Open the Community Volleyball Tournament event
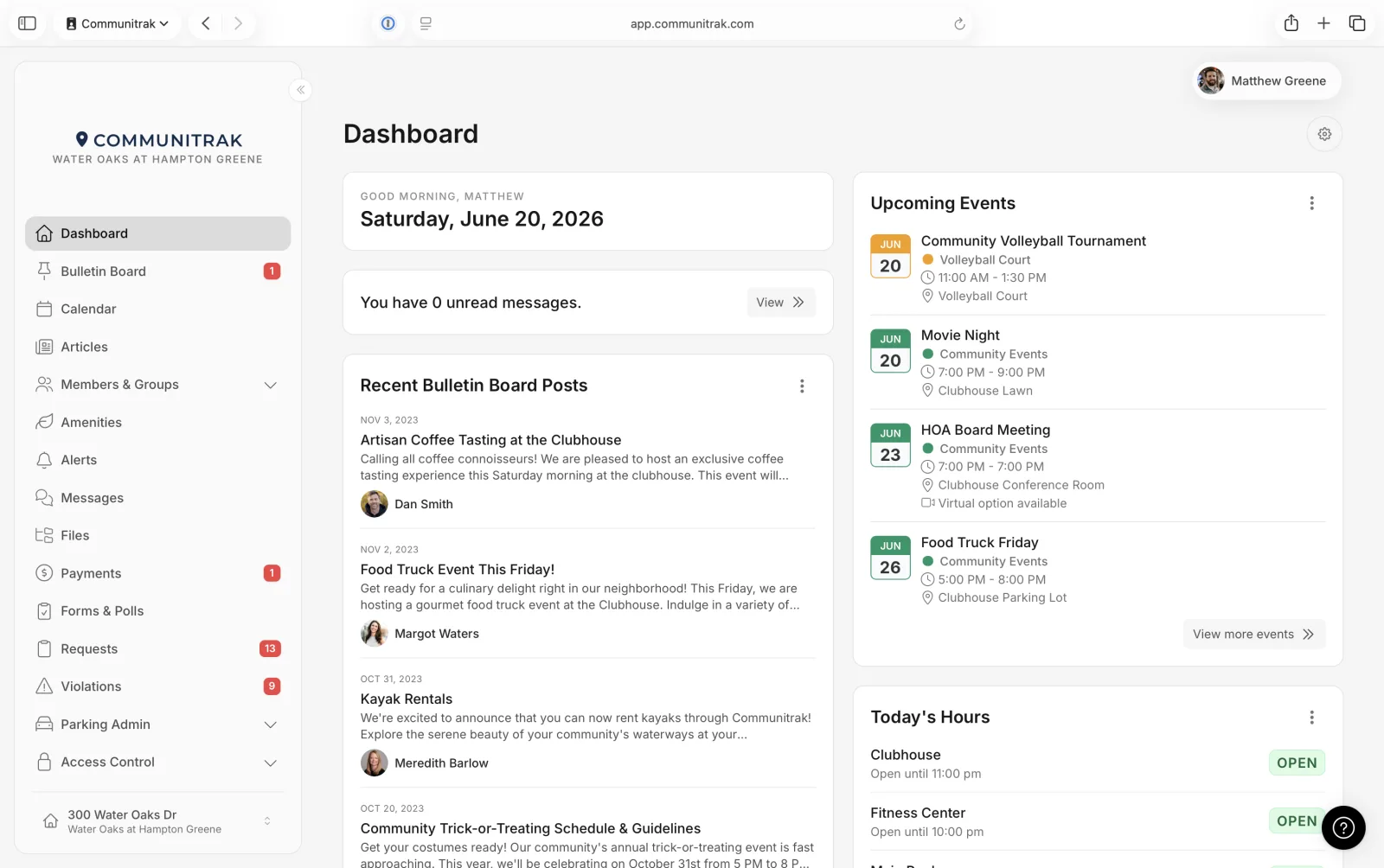This screenshot has height=868, width=1384. pyautogui.click(x=1033, y=241)
